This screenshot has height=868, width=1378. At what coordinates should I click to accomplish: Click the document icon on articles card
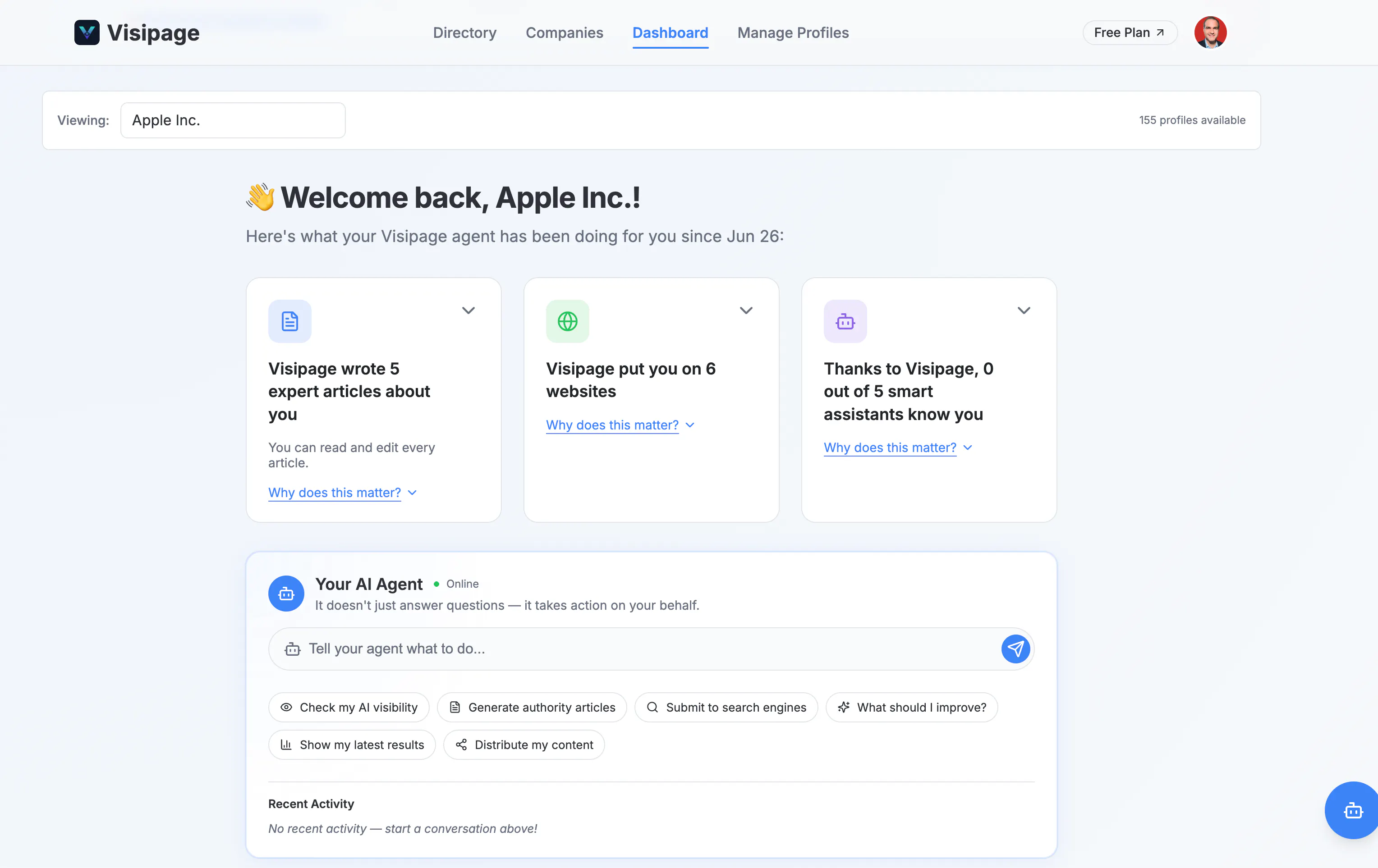289,321
